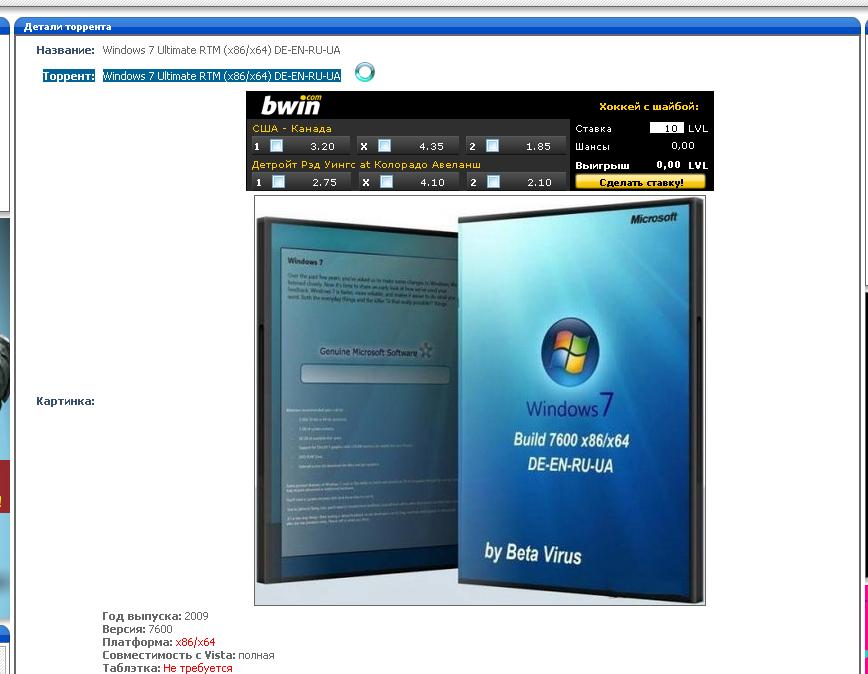The height and width of the screenshot is (674, 868).
Task: Select Detroit vs Colorado draw X checkbox (4.10)
Action: point(384,182)
